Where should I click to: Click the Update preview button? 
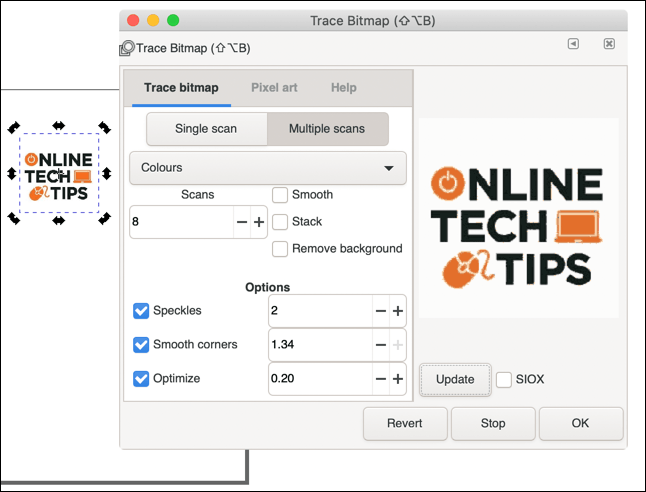pos(455,380)
